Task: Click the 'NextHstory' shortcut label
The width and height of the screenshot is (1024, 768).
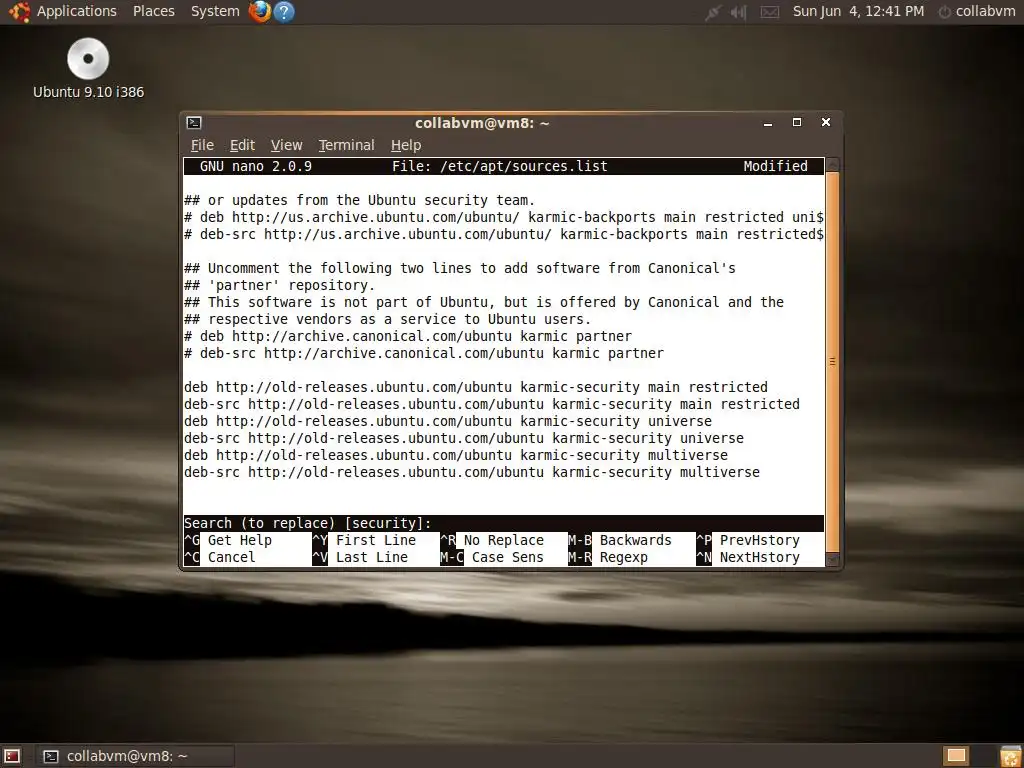Action: click(760, 557)
